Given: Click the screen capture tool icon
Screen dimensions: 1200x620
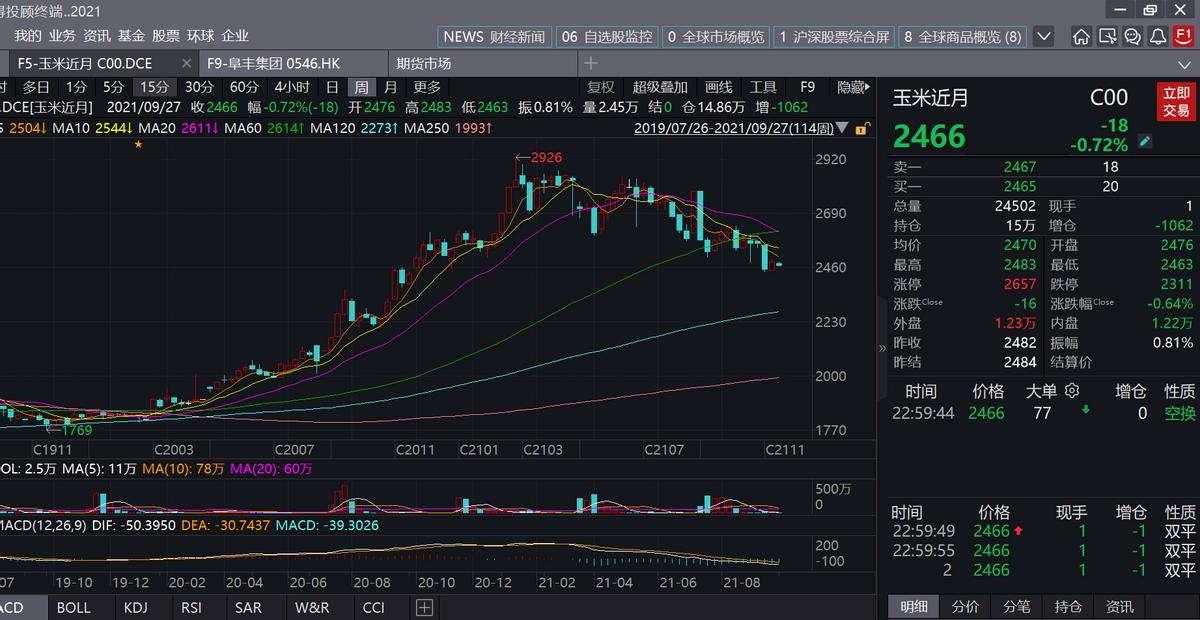Looking at the screenshot, I should coord(1108,35).
